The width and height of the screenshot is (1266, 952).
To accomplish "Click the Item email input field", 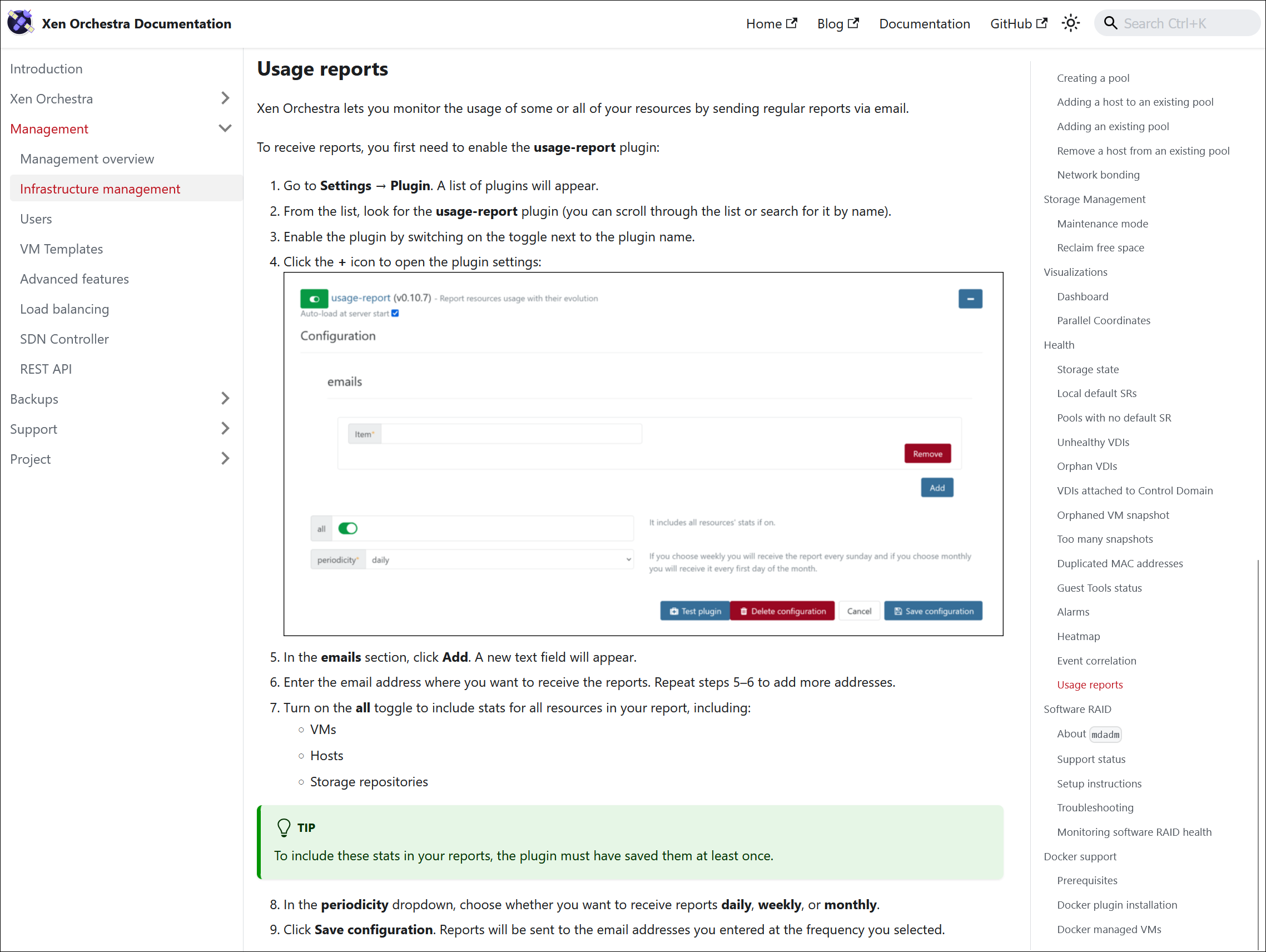I will pyautogui.click(x=511, y=434).
